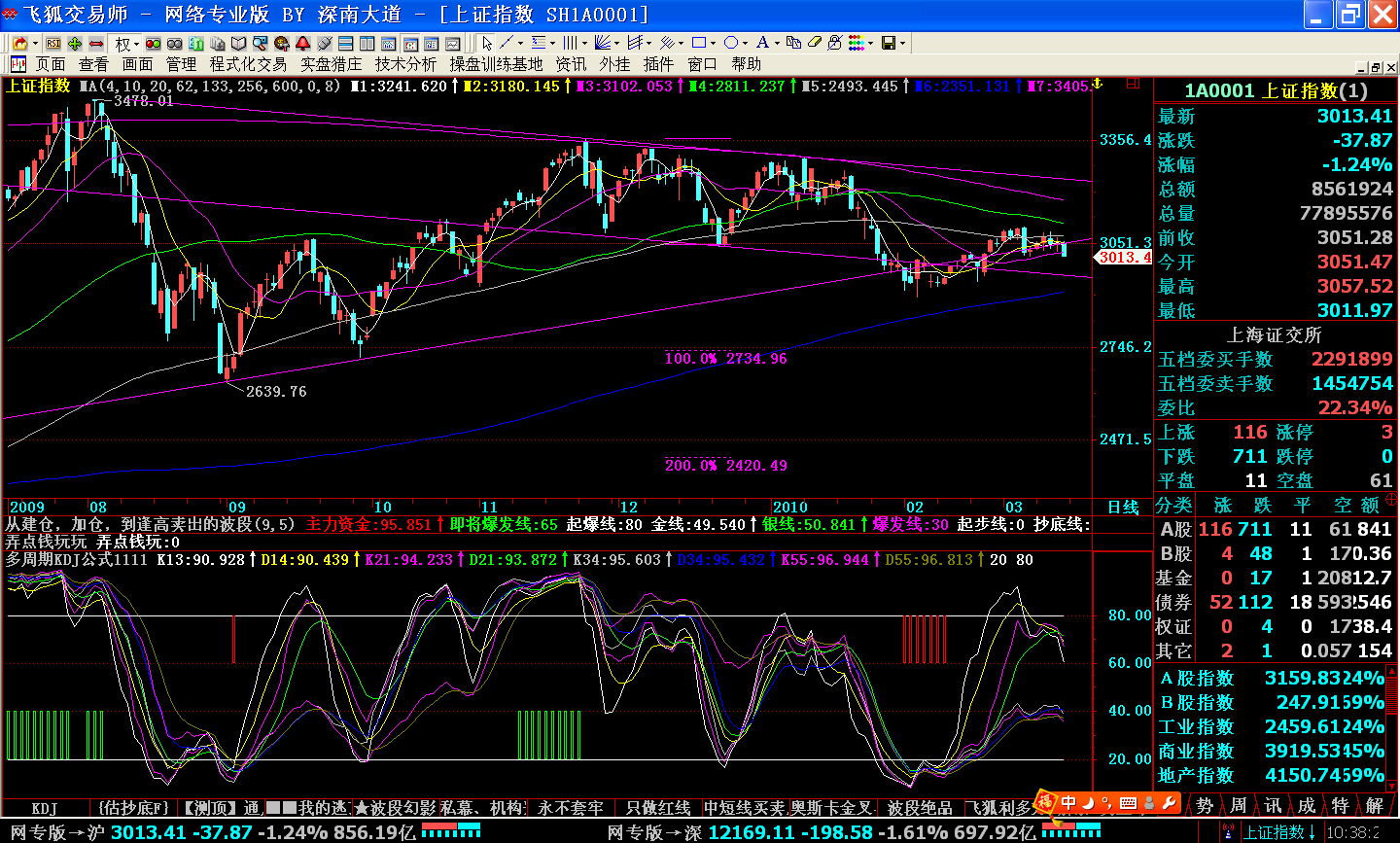Screen dimensions: 1400x843
Task: Open the 页面 menu
Action: pyautogui.click(x=51, y=64)
